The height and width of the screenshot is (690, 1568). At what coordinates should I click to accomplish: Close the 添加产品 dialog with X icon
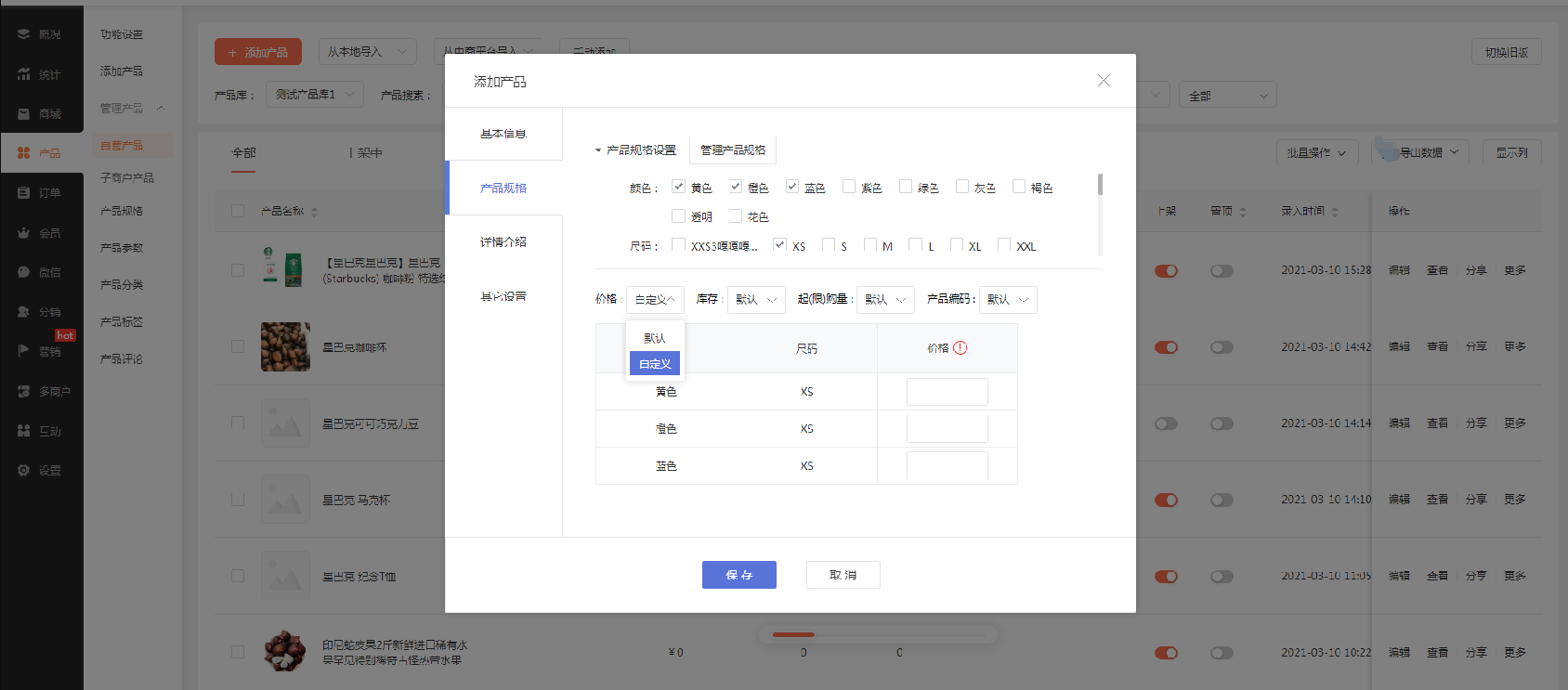[1104, 81]
